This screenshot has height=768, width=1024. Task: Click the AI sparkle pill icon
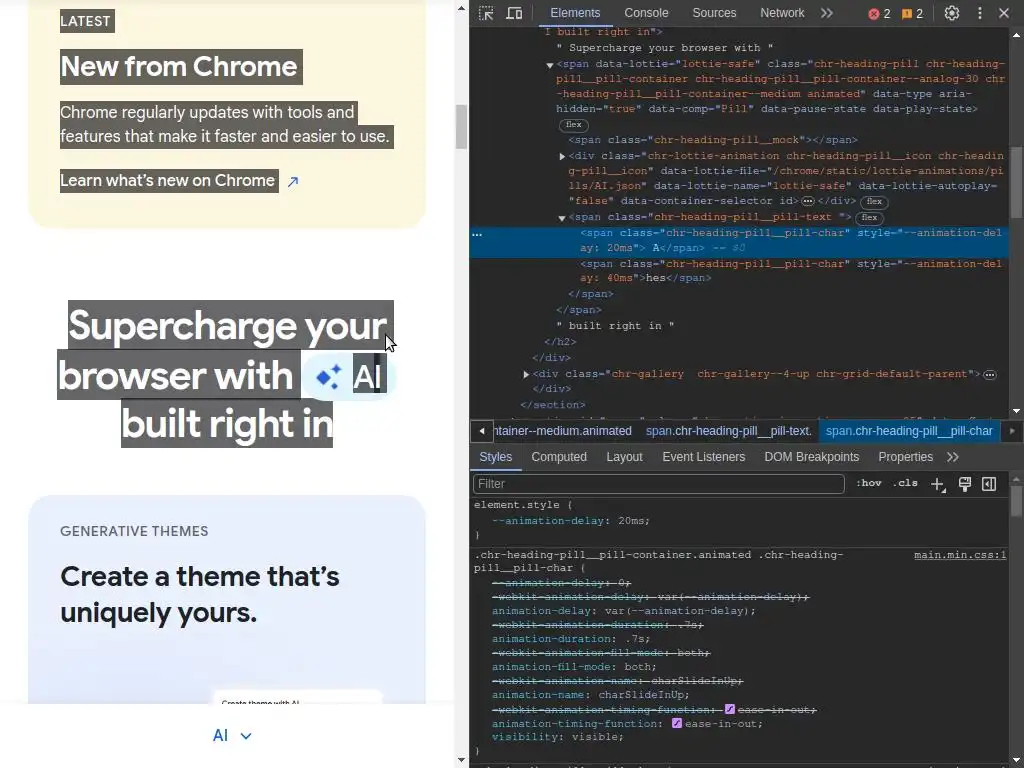click(328, 377)
